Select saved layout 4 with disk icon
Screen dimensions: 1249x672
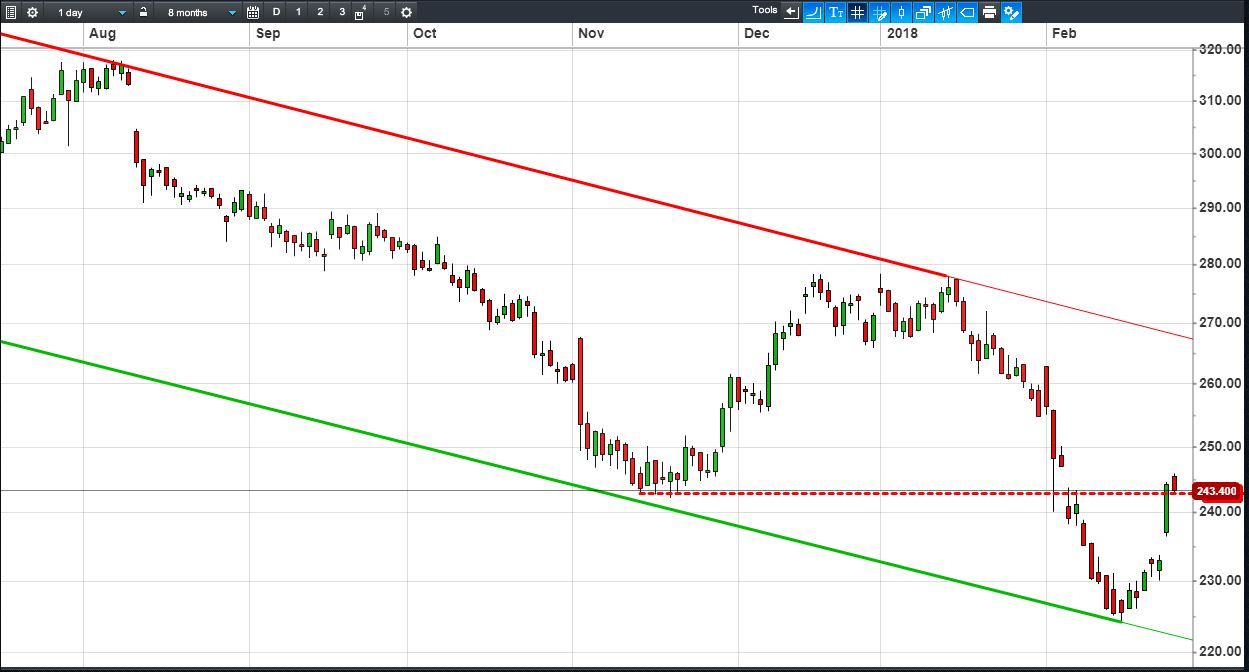tap(361, 12)
